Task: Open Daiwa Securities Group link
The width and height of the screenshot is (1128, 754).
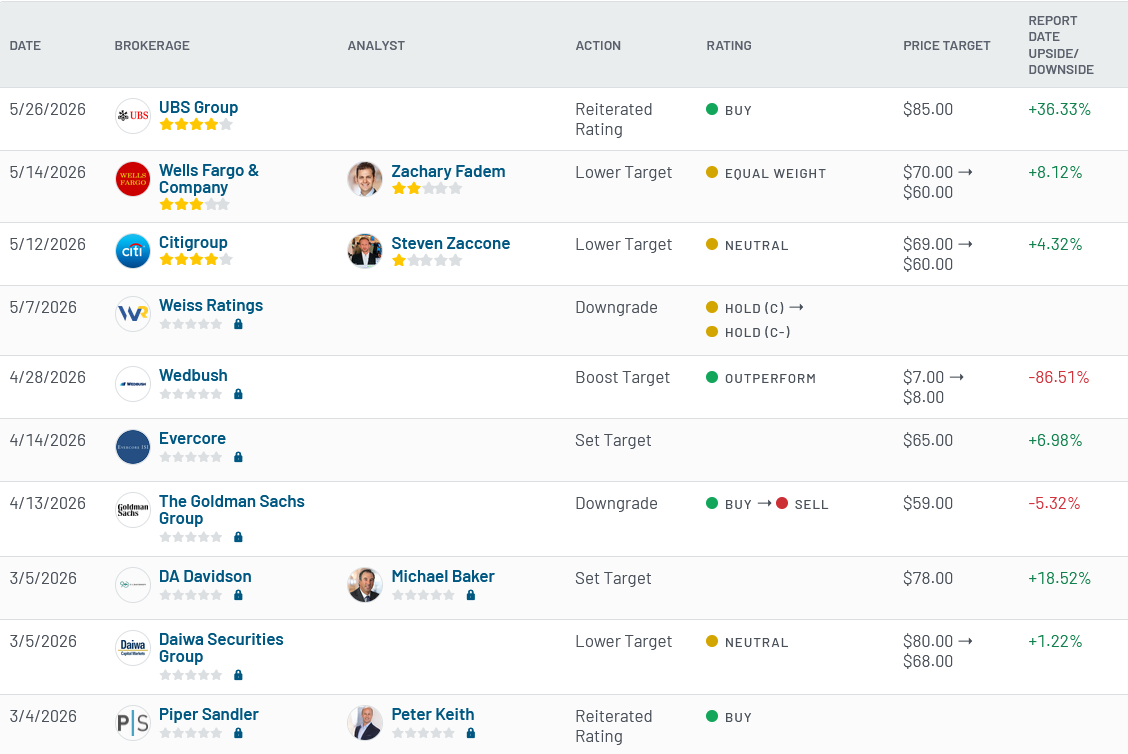Action: [221, 648]
